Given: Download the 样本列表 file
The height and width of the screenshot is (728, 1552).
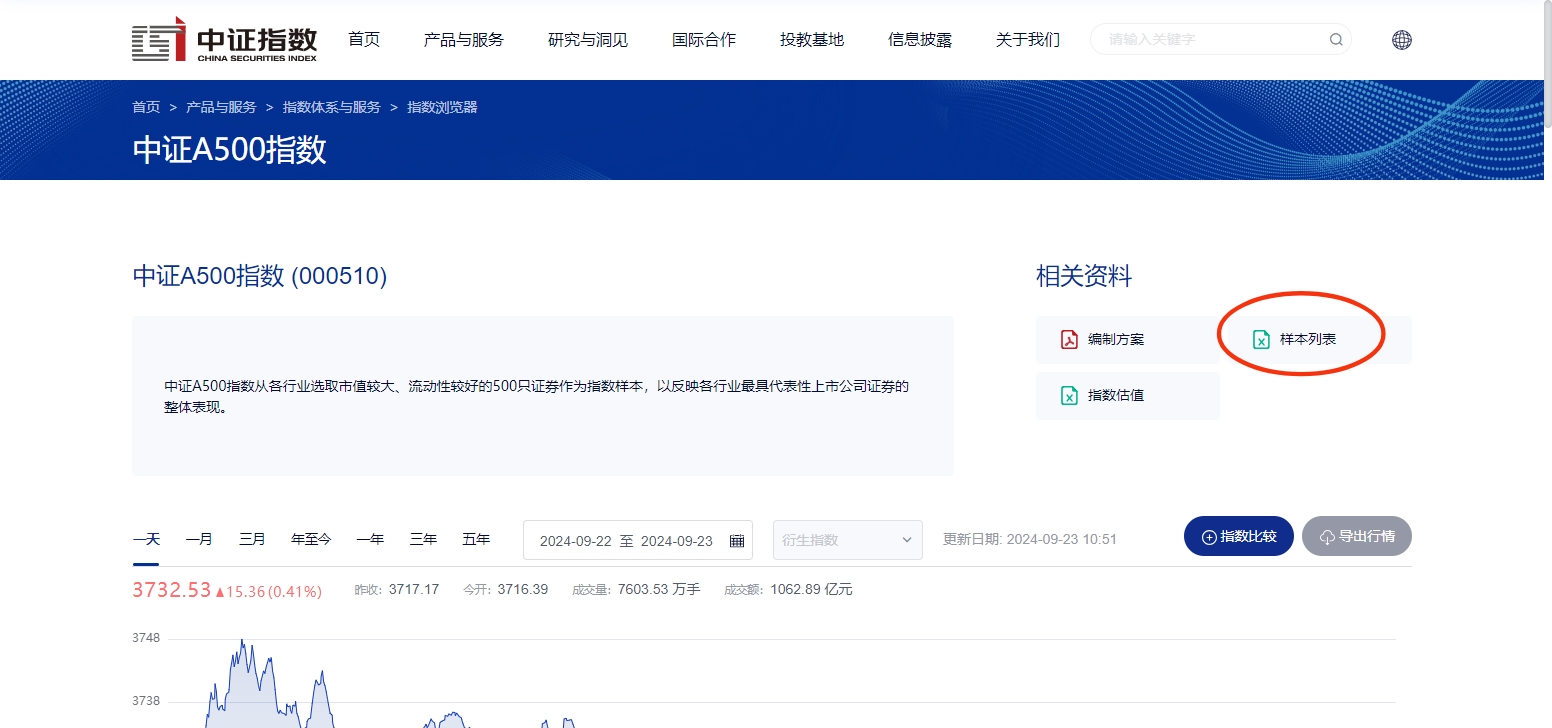Looking at the screenshot, I should tap(1320, 339).
